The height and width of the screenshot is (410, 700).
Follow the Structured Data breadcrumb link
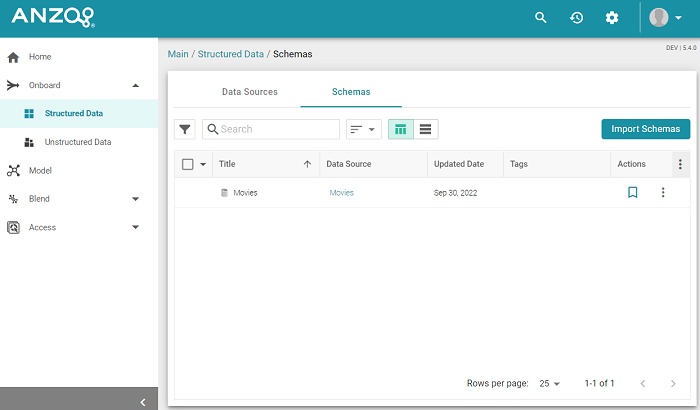pyautogui.click(x=231, y=54)
